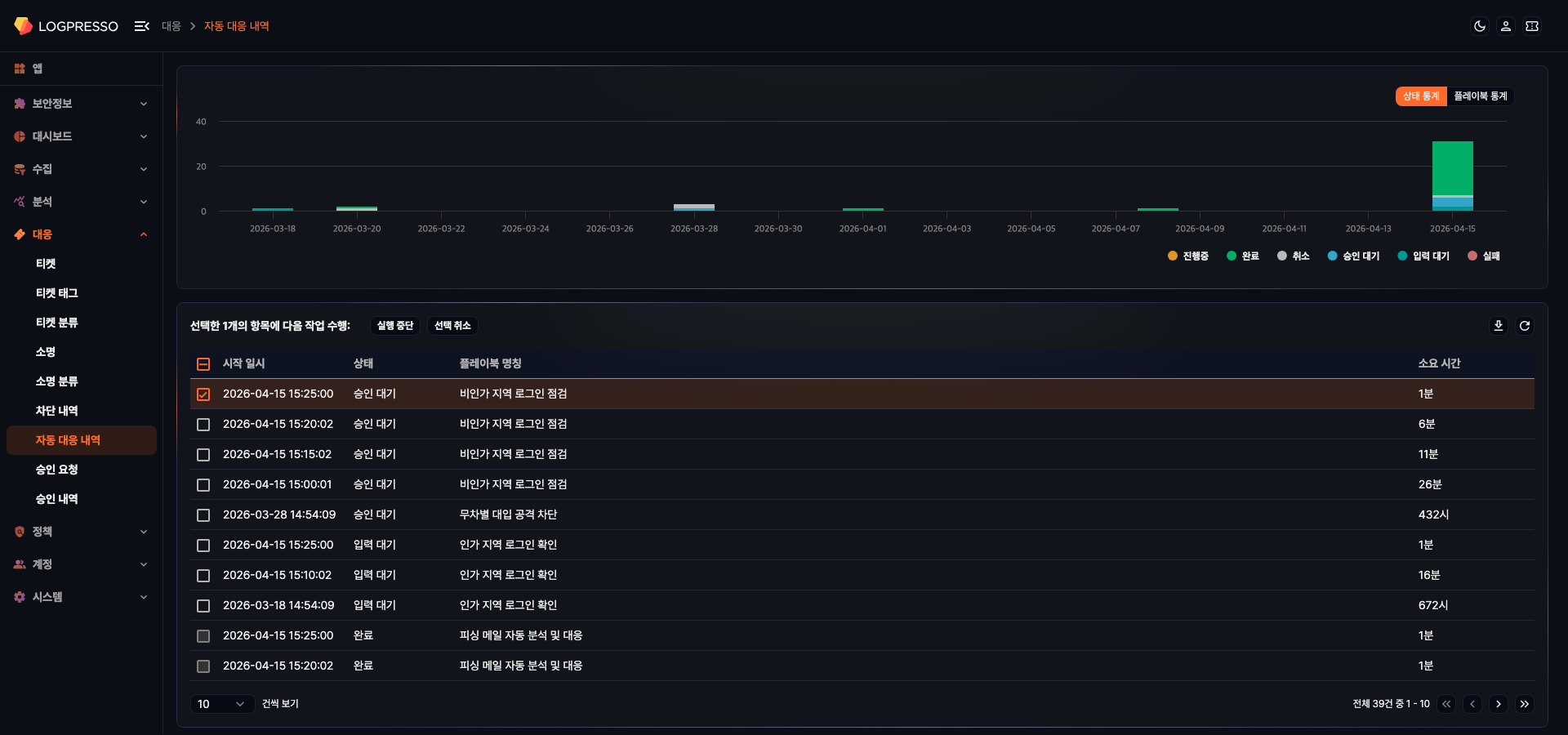Go to the next page arrow
The image size is (1568, 735).
coord(1498,704)
